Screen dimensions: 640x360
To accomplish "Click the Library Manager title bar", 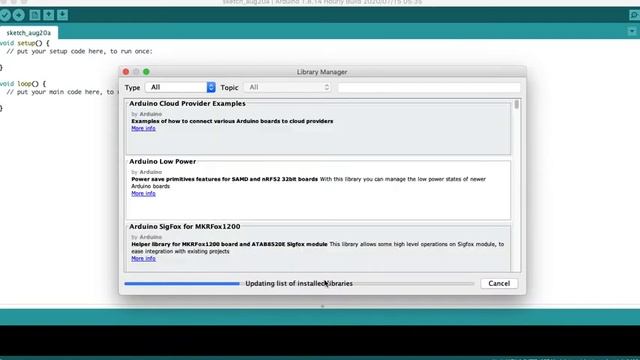I will [x=322, y=72].
